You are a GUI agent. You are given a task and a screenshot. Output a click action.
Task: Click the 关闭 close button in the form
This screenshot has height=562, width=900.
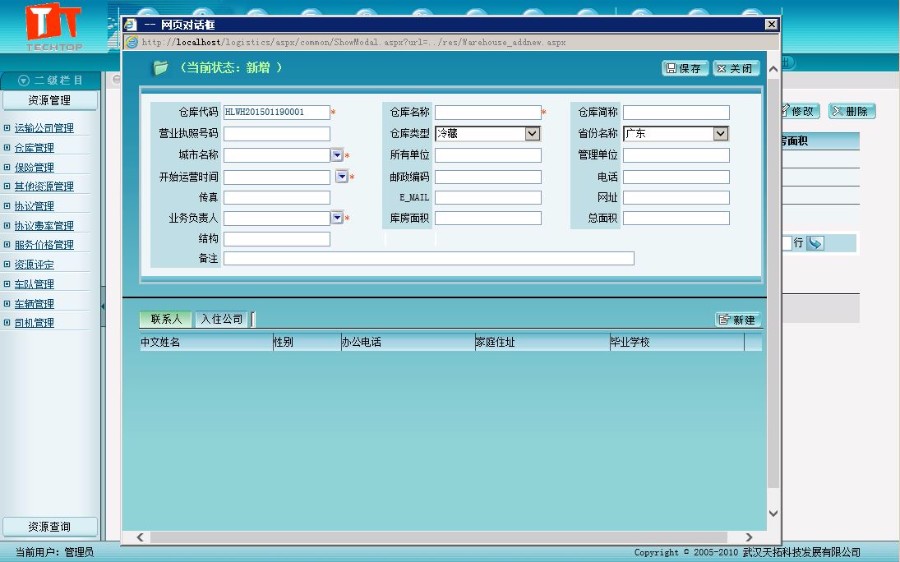(x=736, y=68)
